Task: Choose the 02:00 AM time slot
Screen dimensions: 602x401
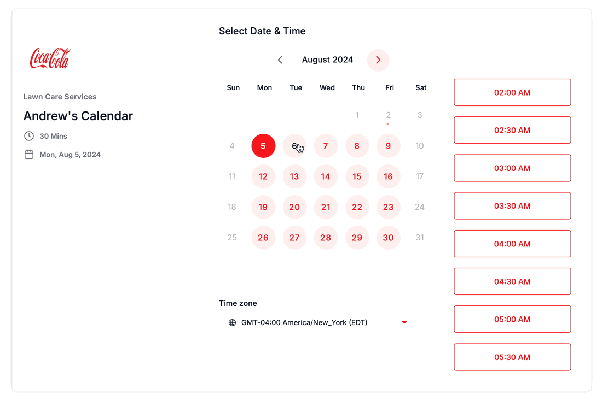Action: [512, 92]
